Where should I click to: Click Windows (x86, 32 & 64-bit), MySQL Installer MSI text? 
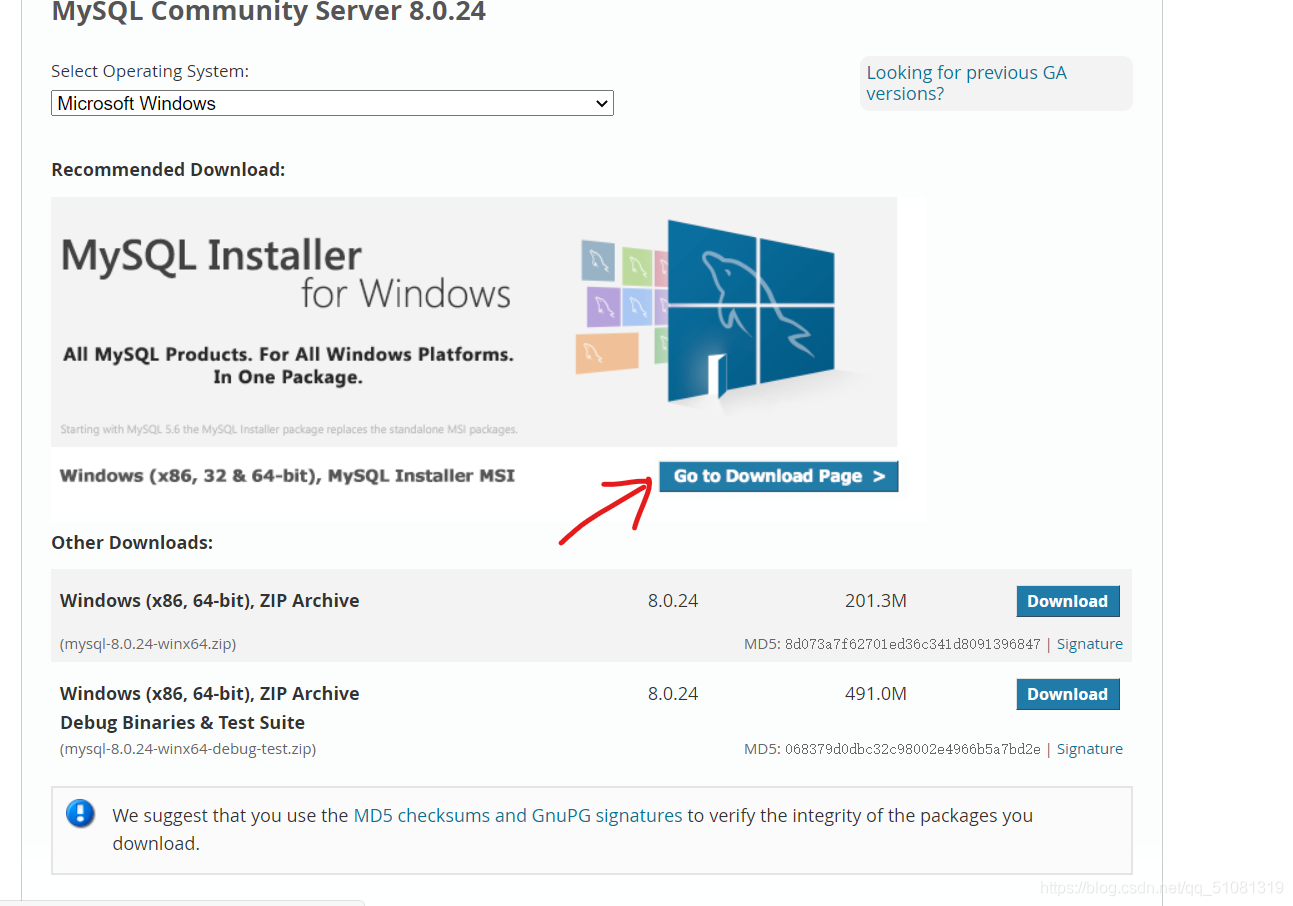(287, 476)
